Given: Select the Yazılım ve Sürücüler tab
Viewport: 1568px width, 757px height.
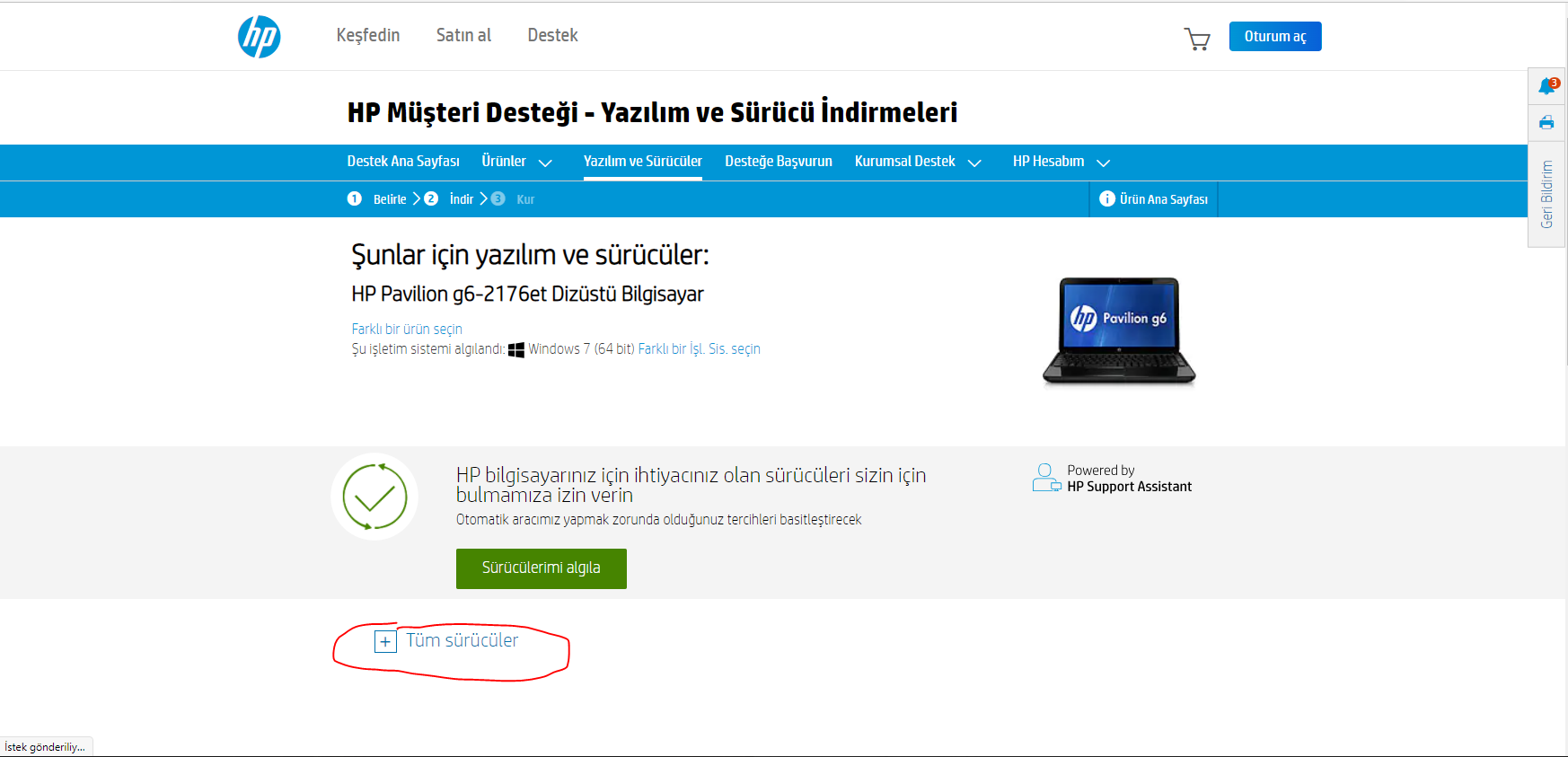Looking at the screenshot, I should 643,162.
